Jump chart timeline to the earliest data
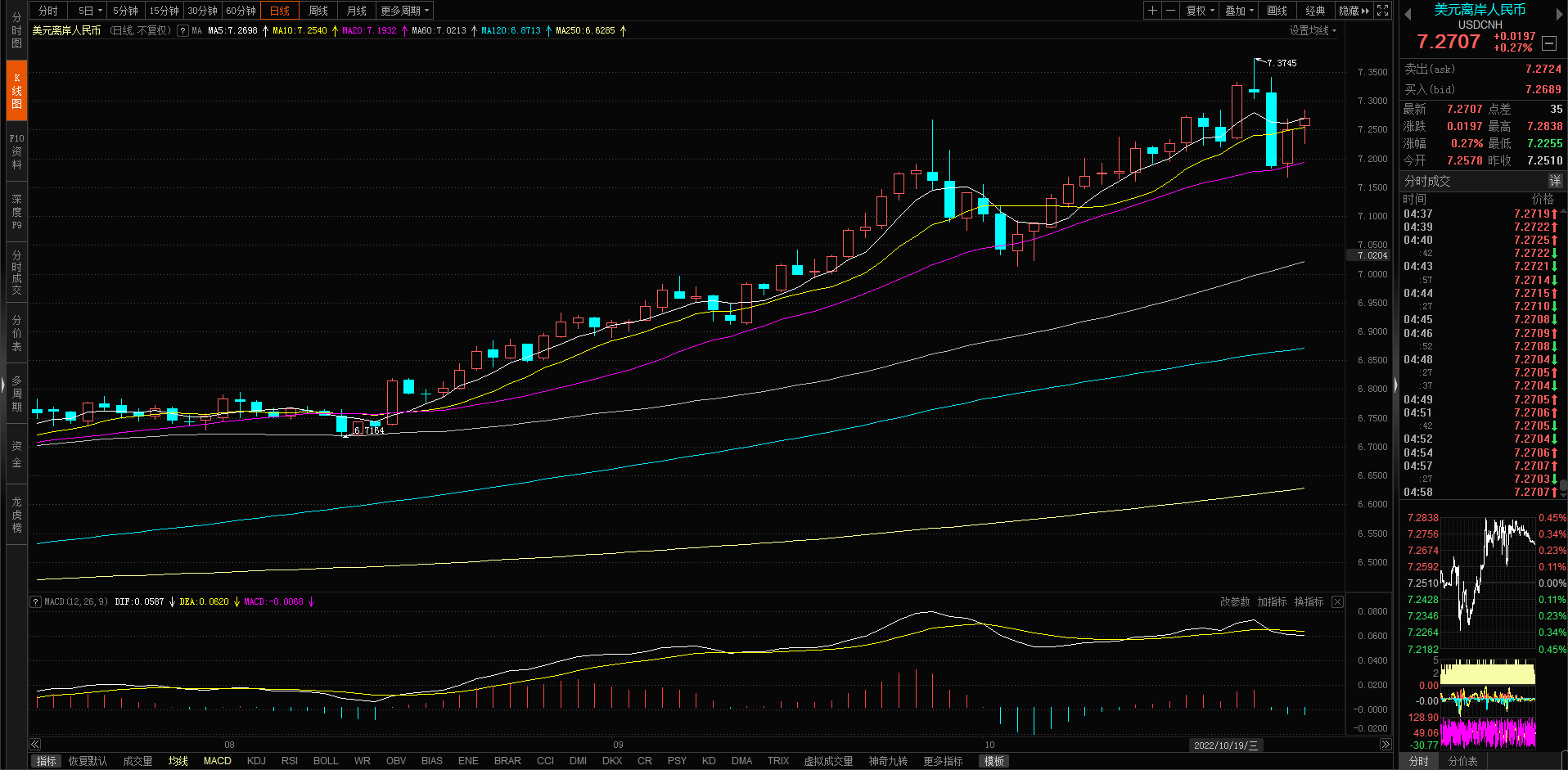 [35, 745]
